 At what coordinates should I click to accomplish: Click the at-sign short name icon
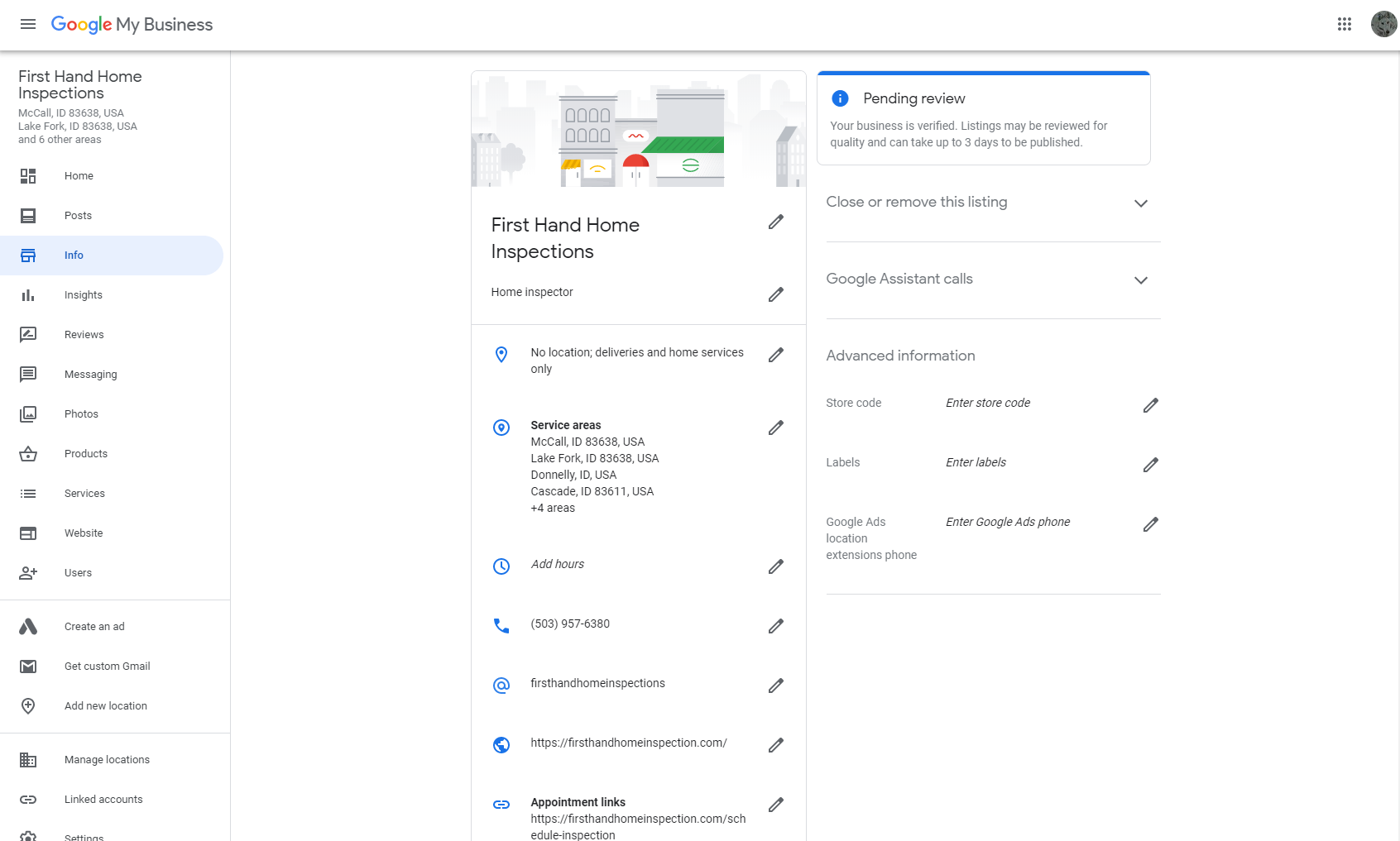[x=501, y=686]
